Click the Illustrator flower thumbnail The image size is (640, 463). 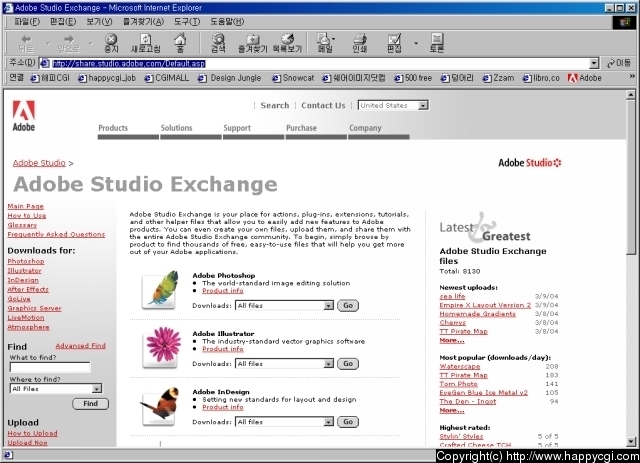(160, 348)
